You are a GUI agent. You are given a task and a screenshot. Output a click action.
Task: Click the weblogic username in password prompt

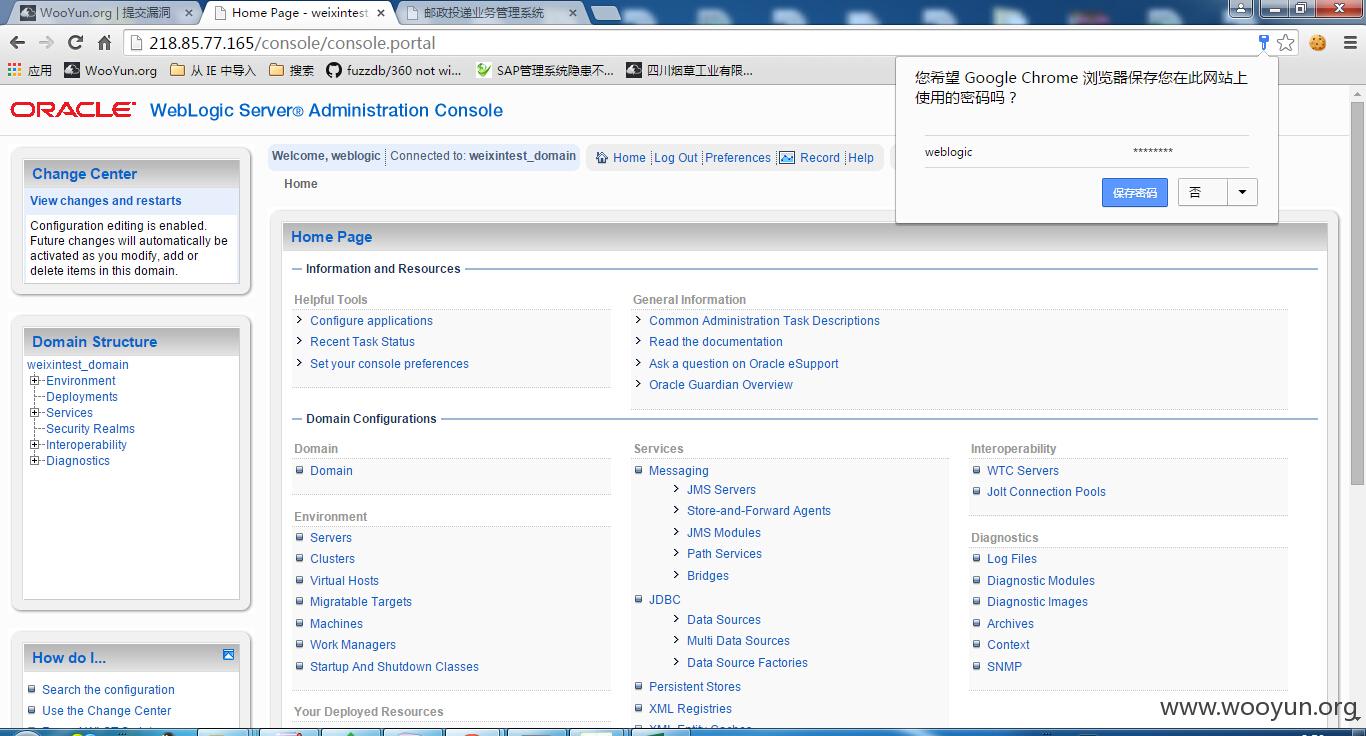[949, 152]
